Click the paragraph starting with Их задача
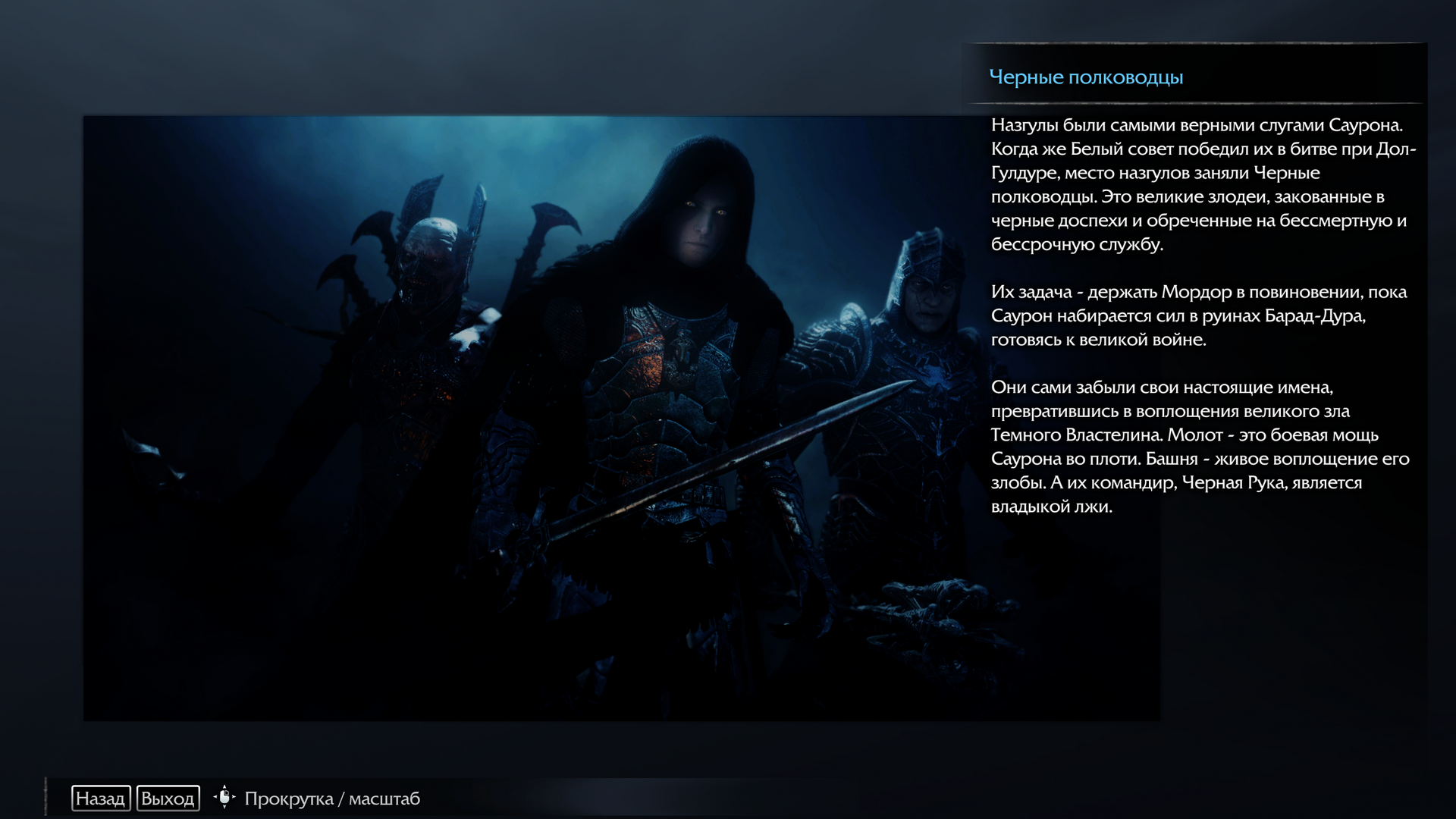This screenshot has width=1456, height=819. pos(1198,315)
